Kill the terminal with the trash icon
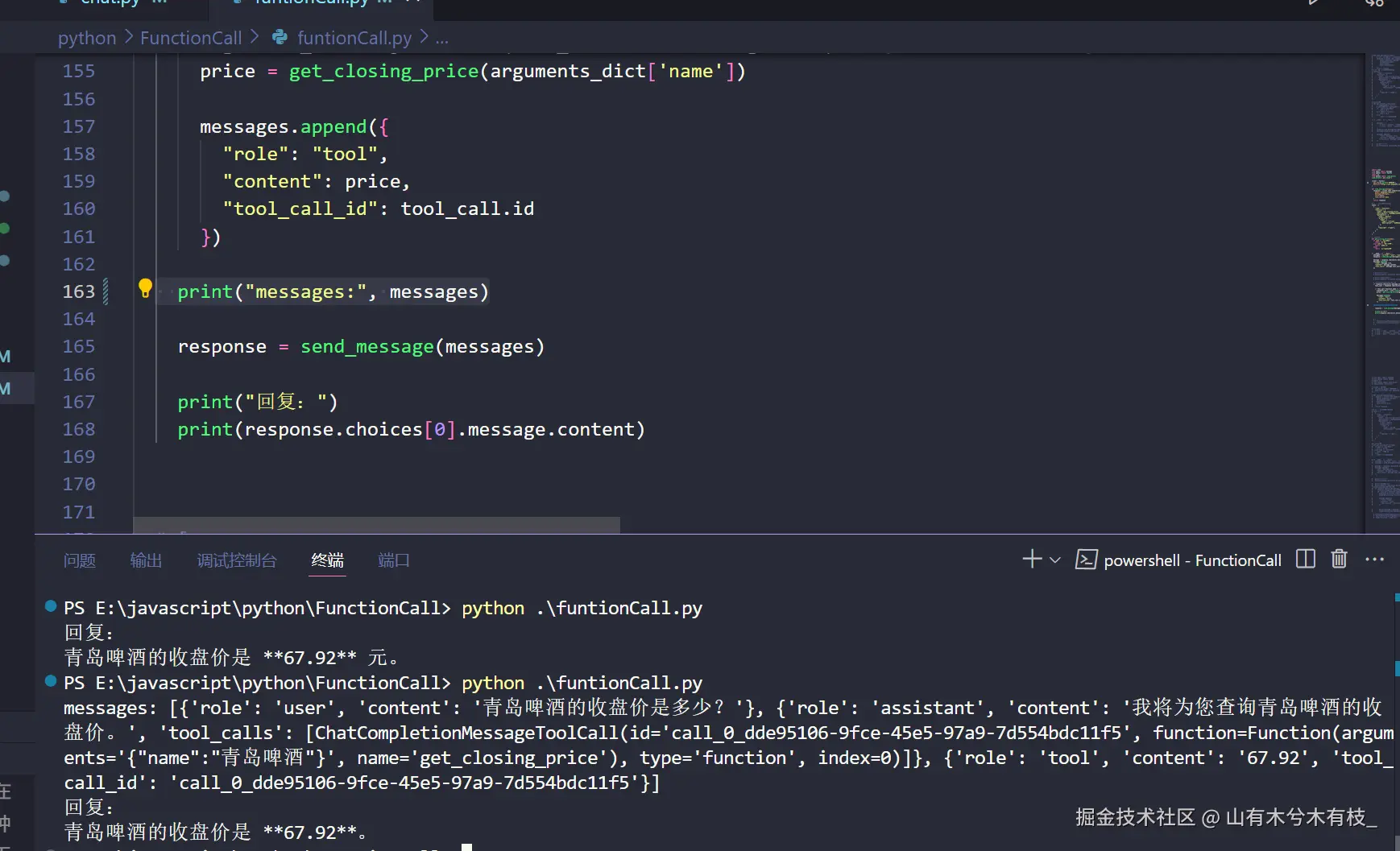This screenshot has width=1400, height=851. tap(1339, 560)
